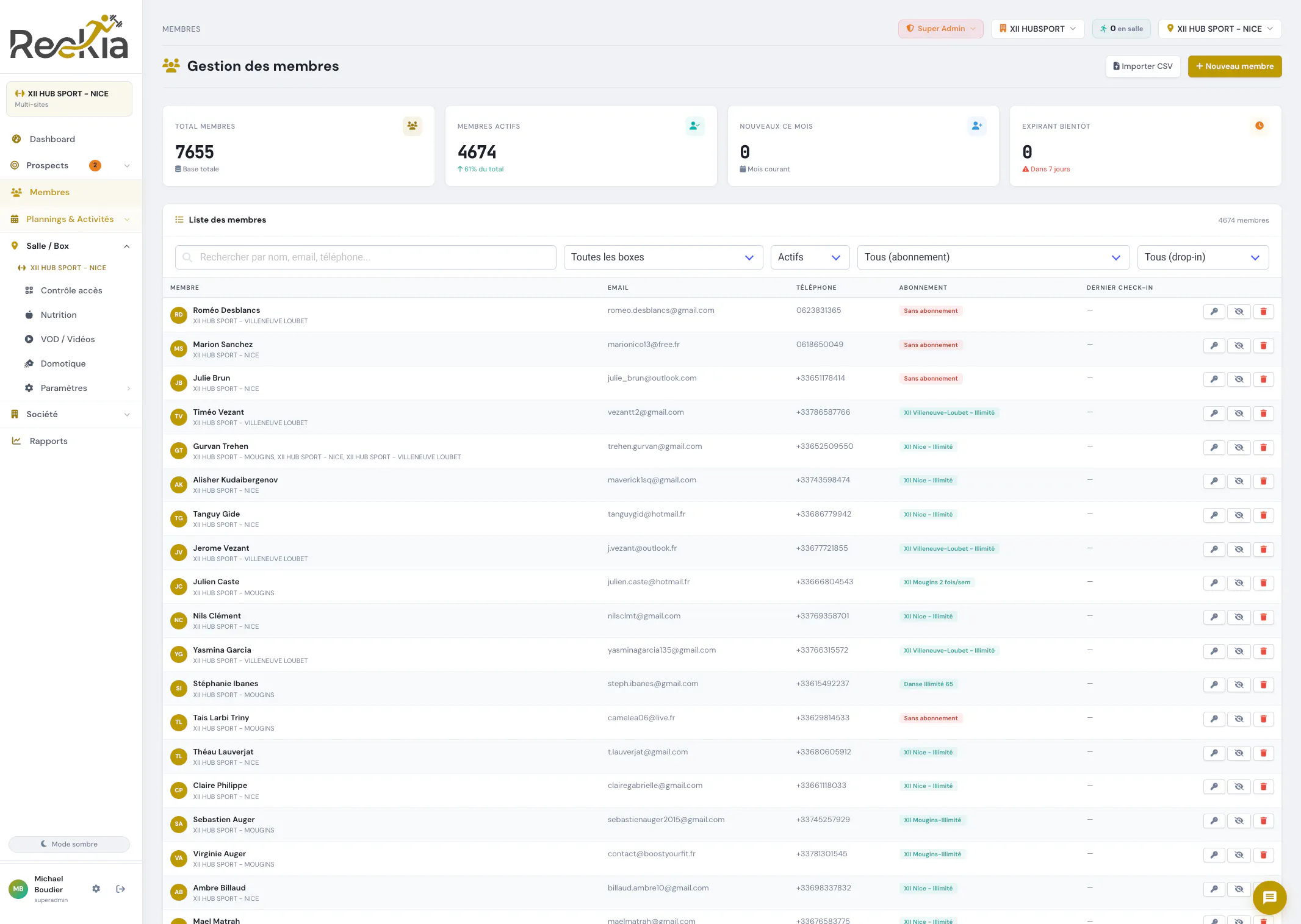
Task: Click the Expirant Bientôt clock icon
Action: tap(1260, 126)
